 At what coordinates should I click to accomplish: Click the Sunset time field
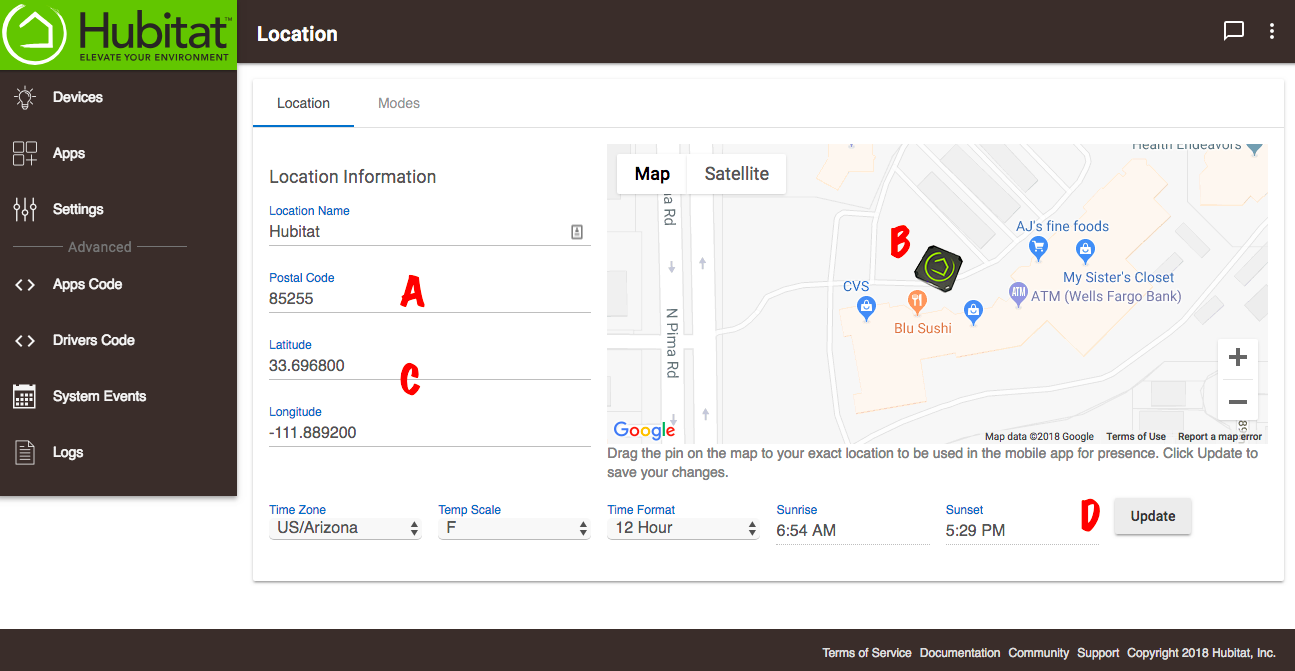click(x=1022, y=531)
